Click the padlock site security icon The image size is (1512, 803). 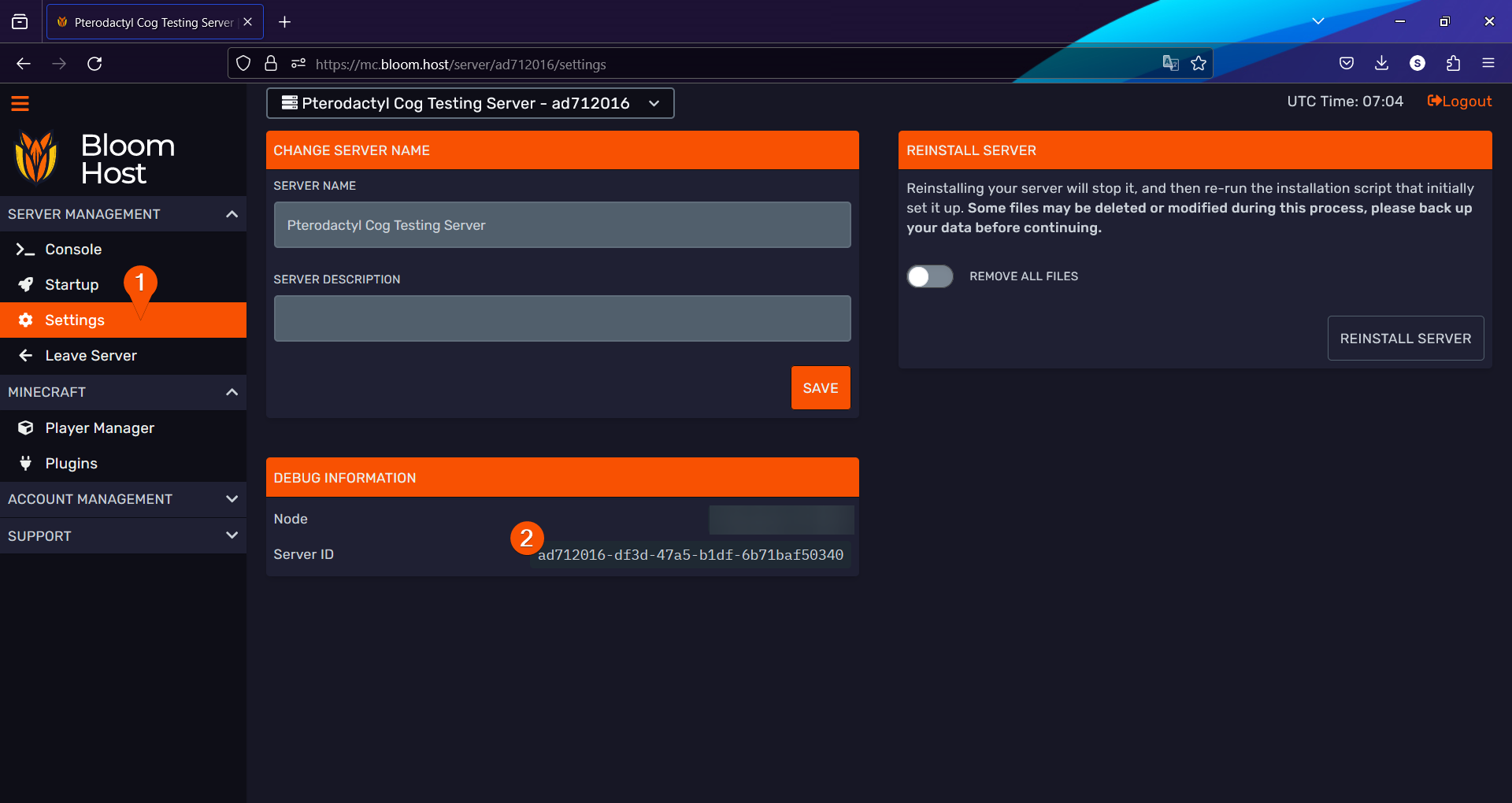pos(271,64)
